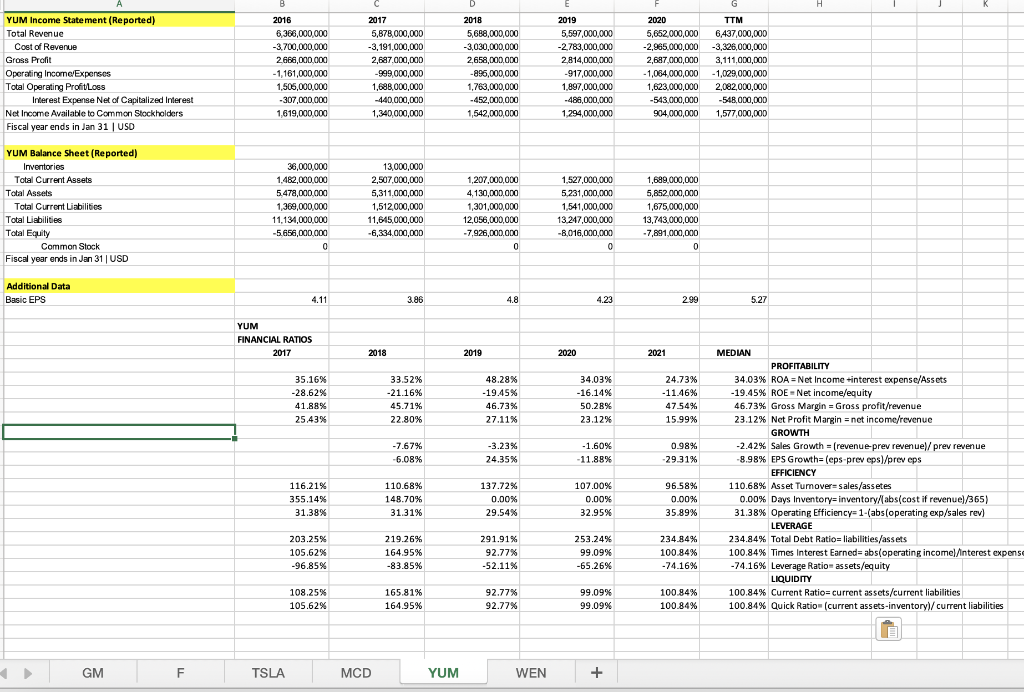
Task: Select the YUM Balance Sheet (Reported) cell
Action: (119, 153)
